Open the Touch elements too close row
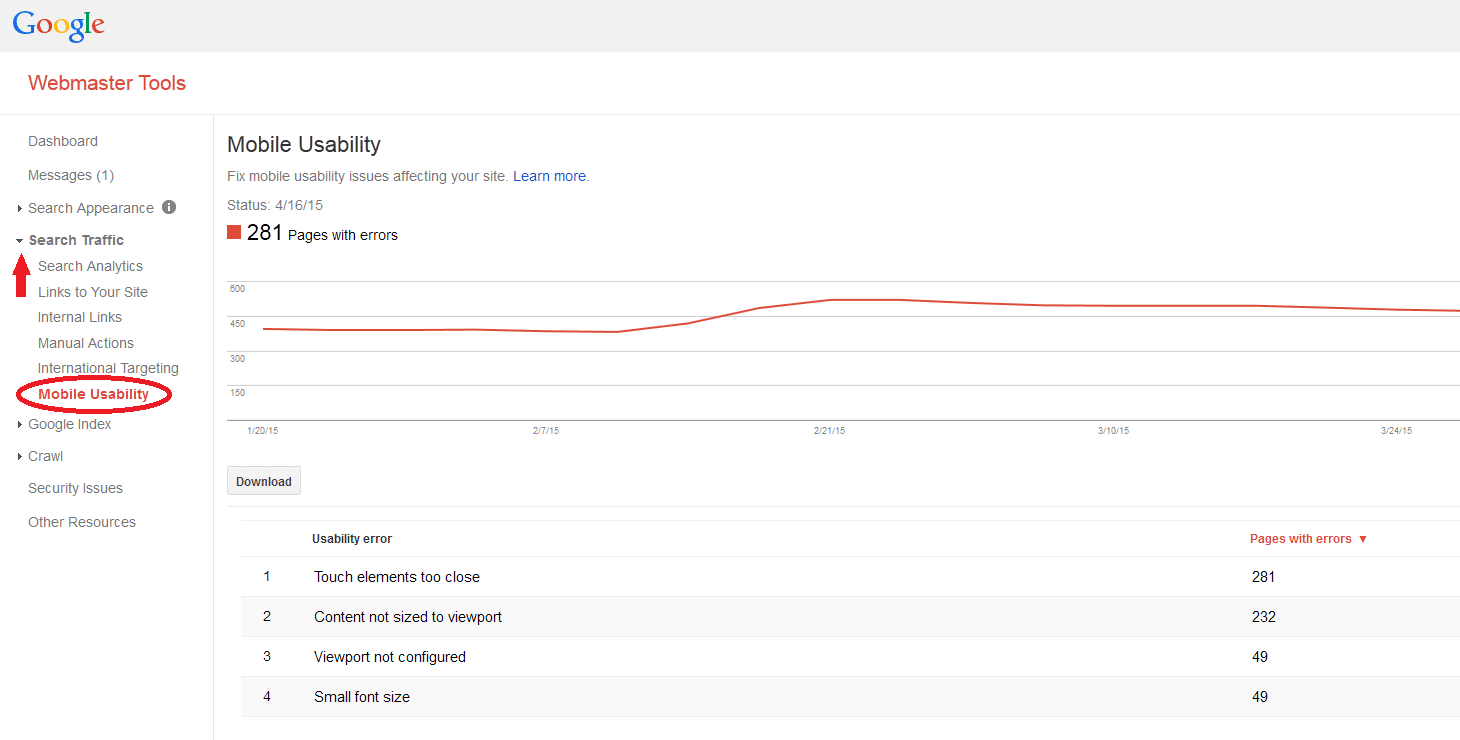Viewport: 1460px width, 740px height. click(397, 577)
